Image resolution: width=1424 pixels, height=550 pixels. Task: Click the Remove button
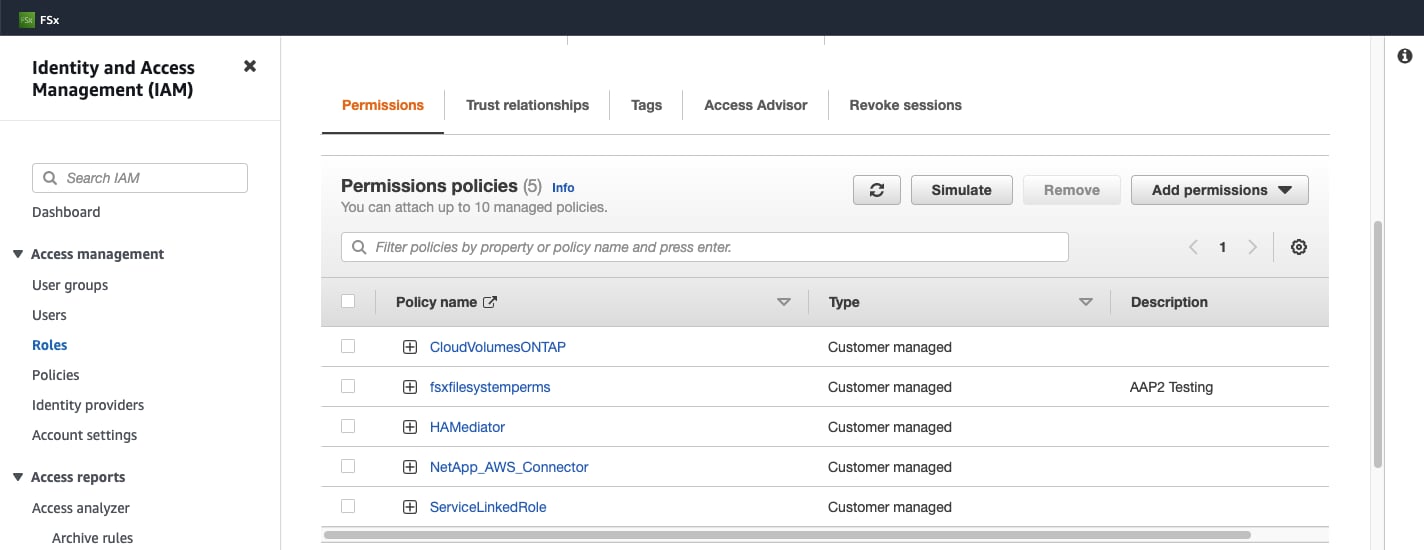1072,190
